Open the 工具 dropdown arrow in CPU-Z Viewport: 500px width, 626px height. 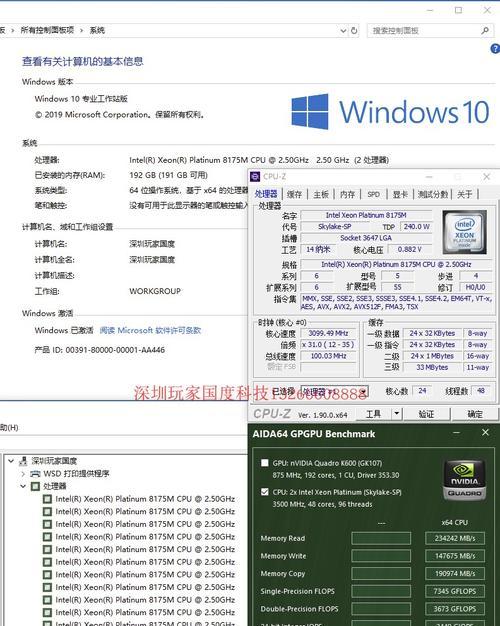point(396,414)
